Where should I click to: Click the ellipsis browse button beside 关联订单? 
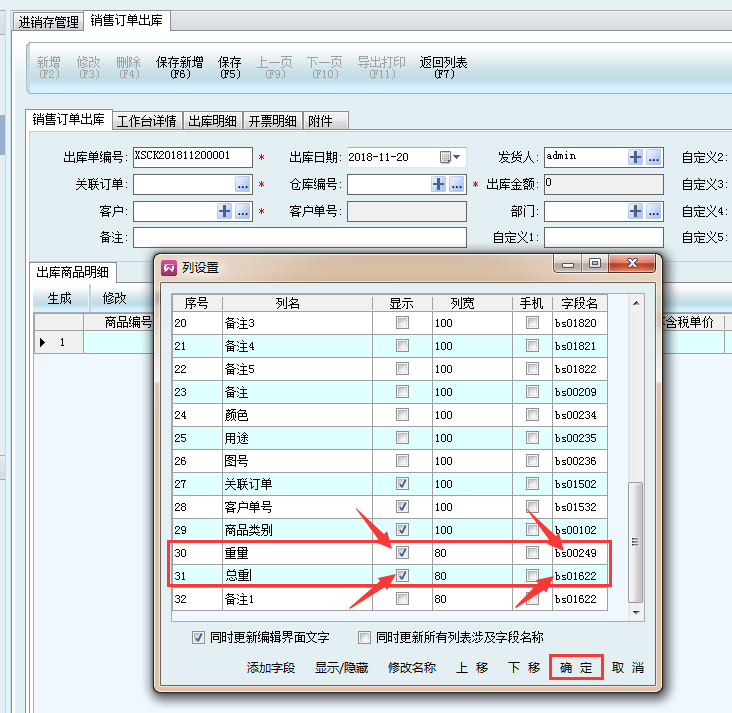click(x=243, y=185)
